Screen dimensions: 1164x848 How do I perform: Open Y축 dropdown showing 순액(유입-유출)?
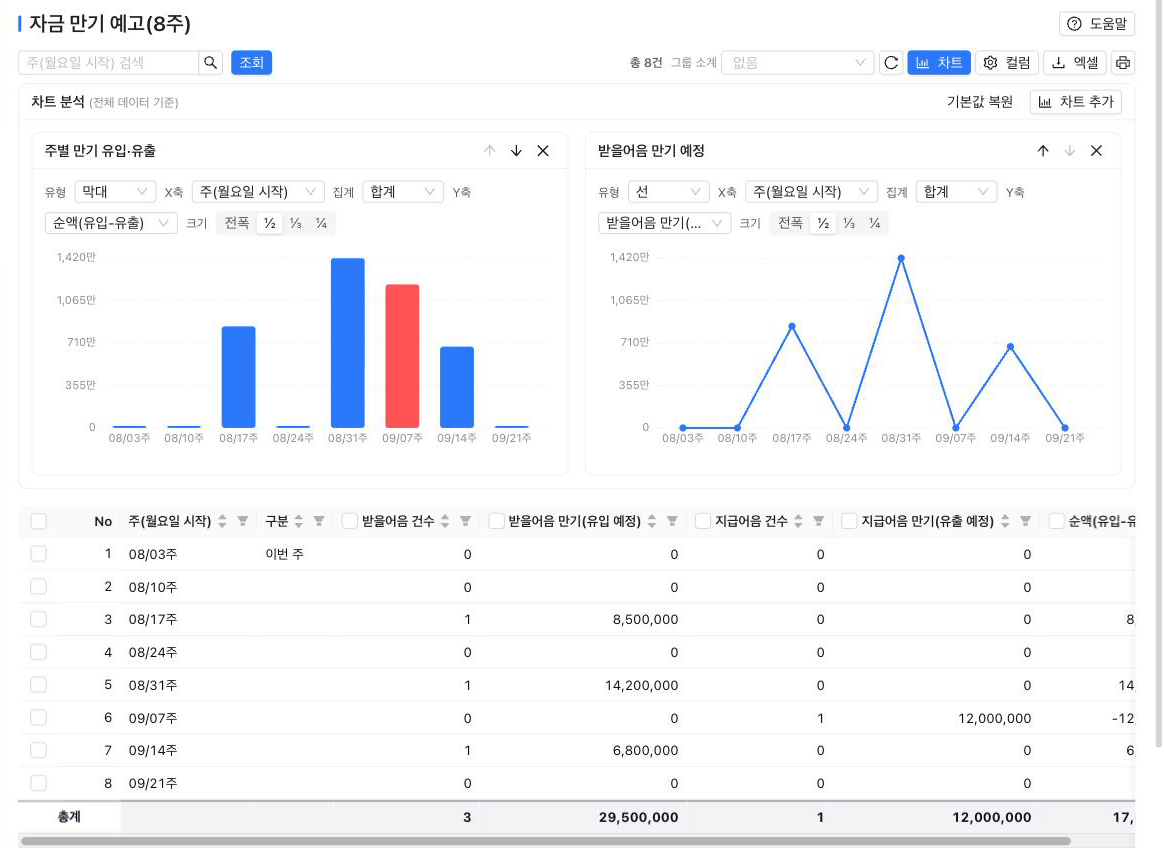click(x=111, y=223)
